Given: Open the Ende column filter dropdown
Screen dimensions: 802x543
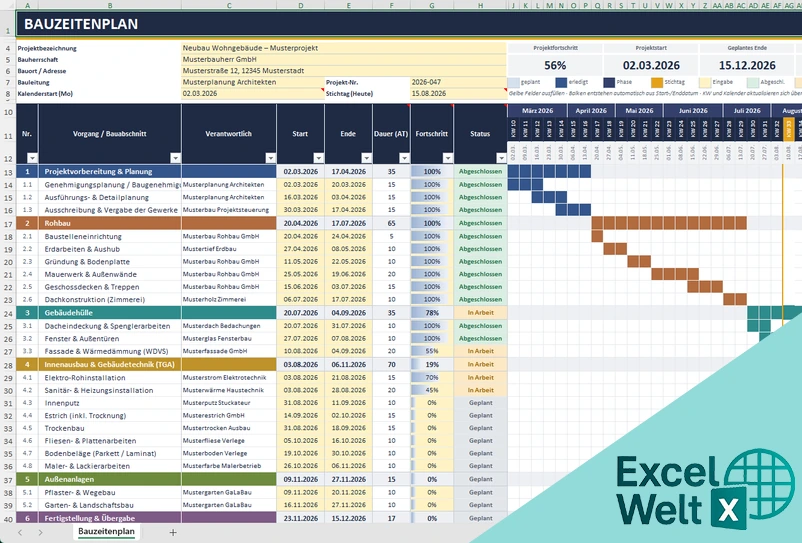Looking at the screenshot, I should click(x=366, y=158).
